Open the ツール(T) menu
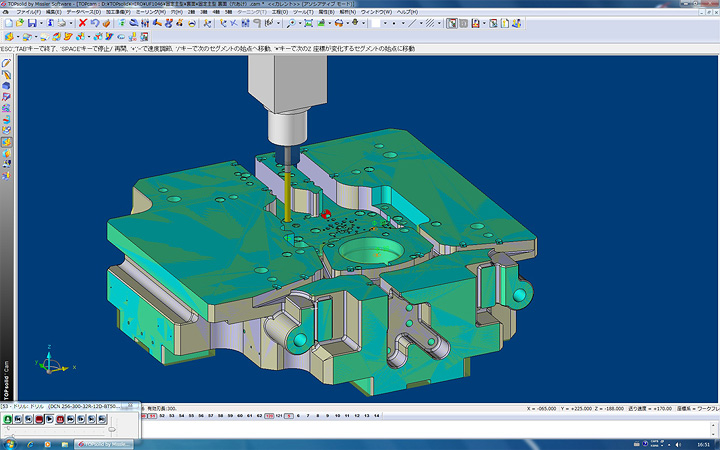720x450 pixels. pos(304,12)
